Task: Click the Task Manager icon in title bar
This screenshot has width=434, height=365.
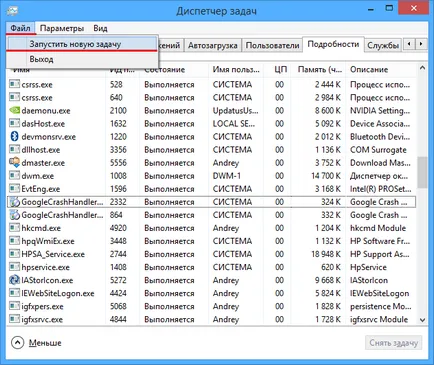Action: [12, 10]
